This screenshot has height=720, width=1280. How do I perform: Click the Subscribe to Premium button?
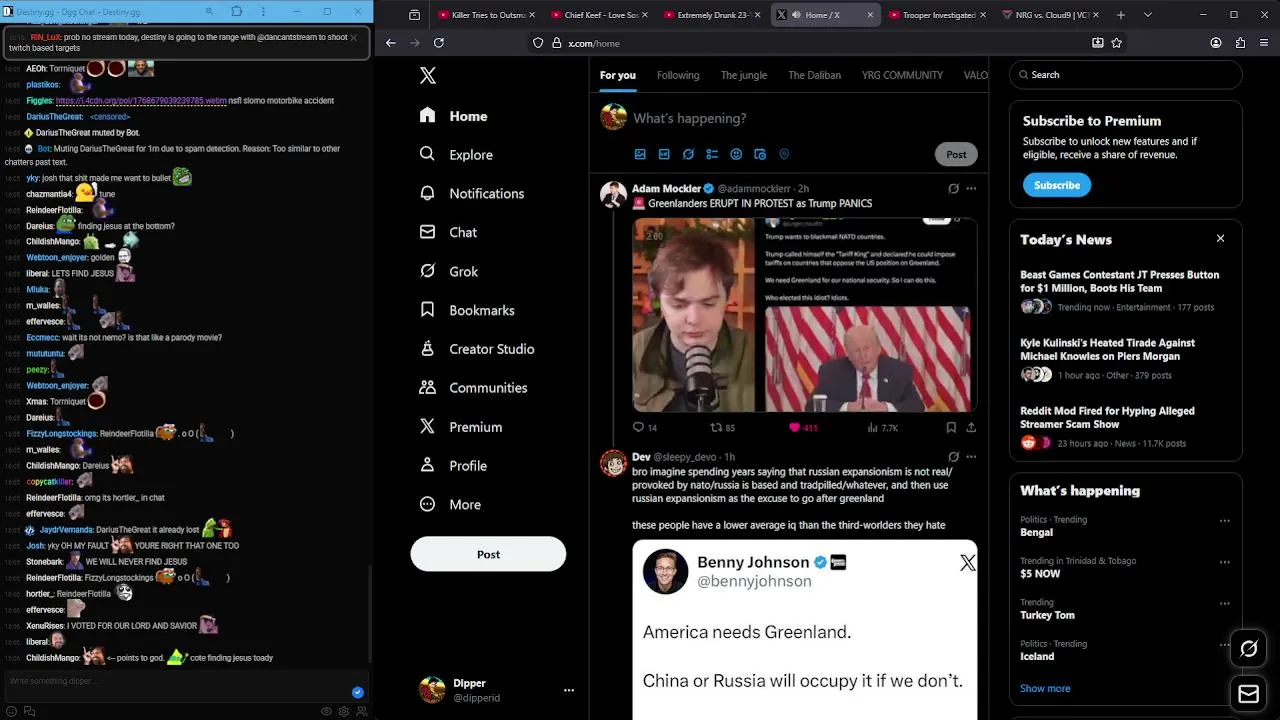pos(1056,185)
